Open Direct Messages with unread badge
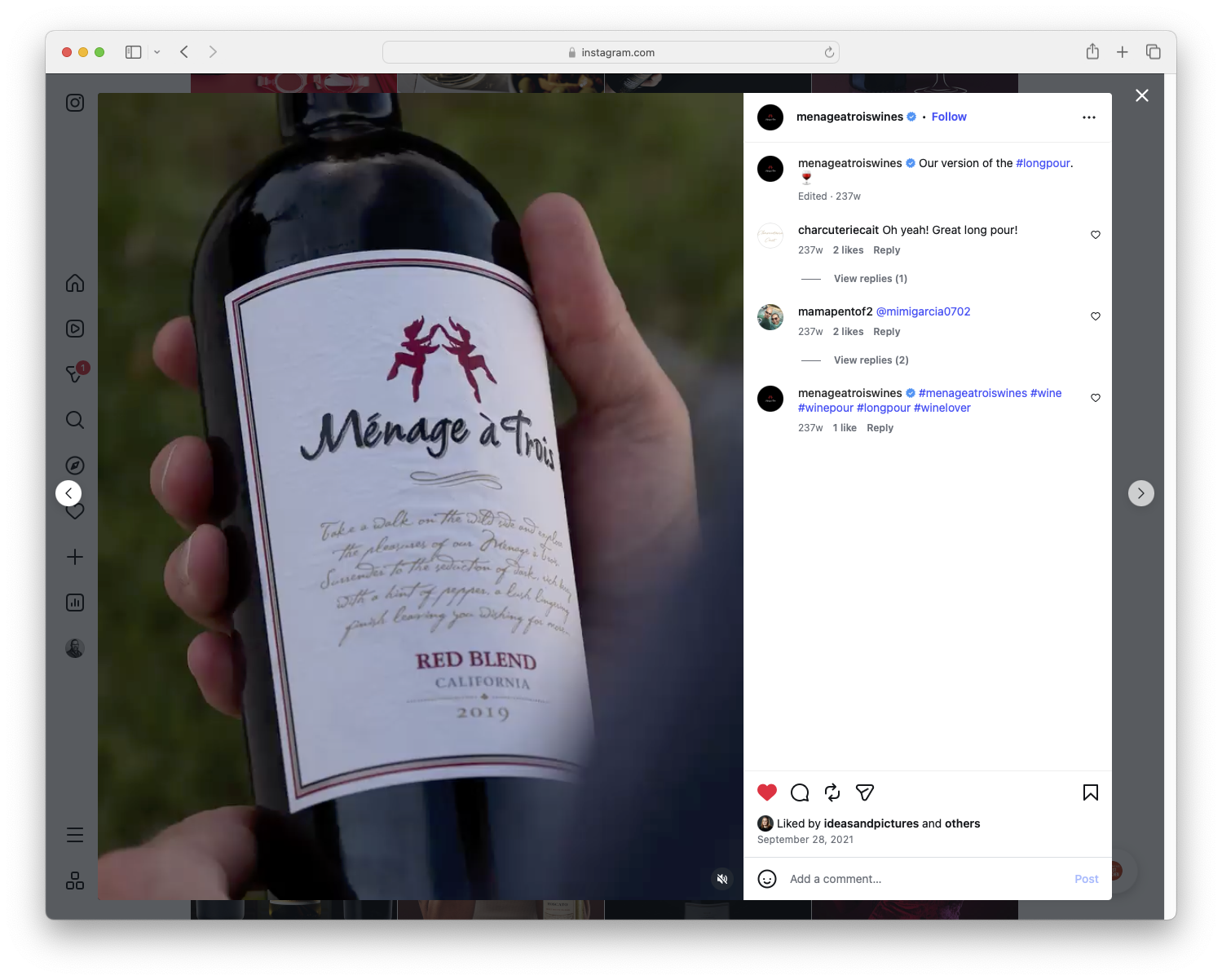The height and width of the screenshot is (980, 1222). point(74,373)
